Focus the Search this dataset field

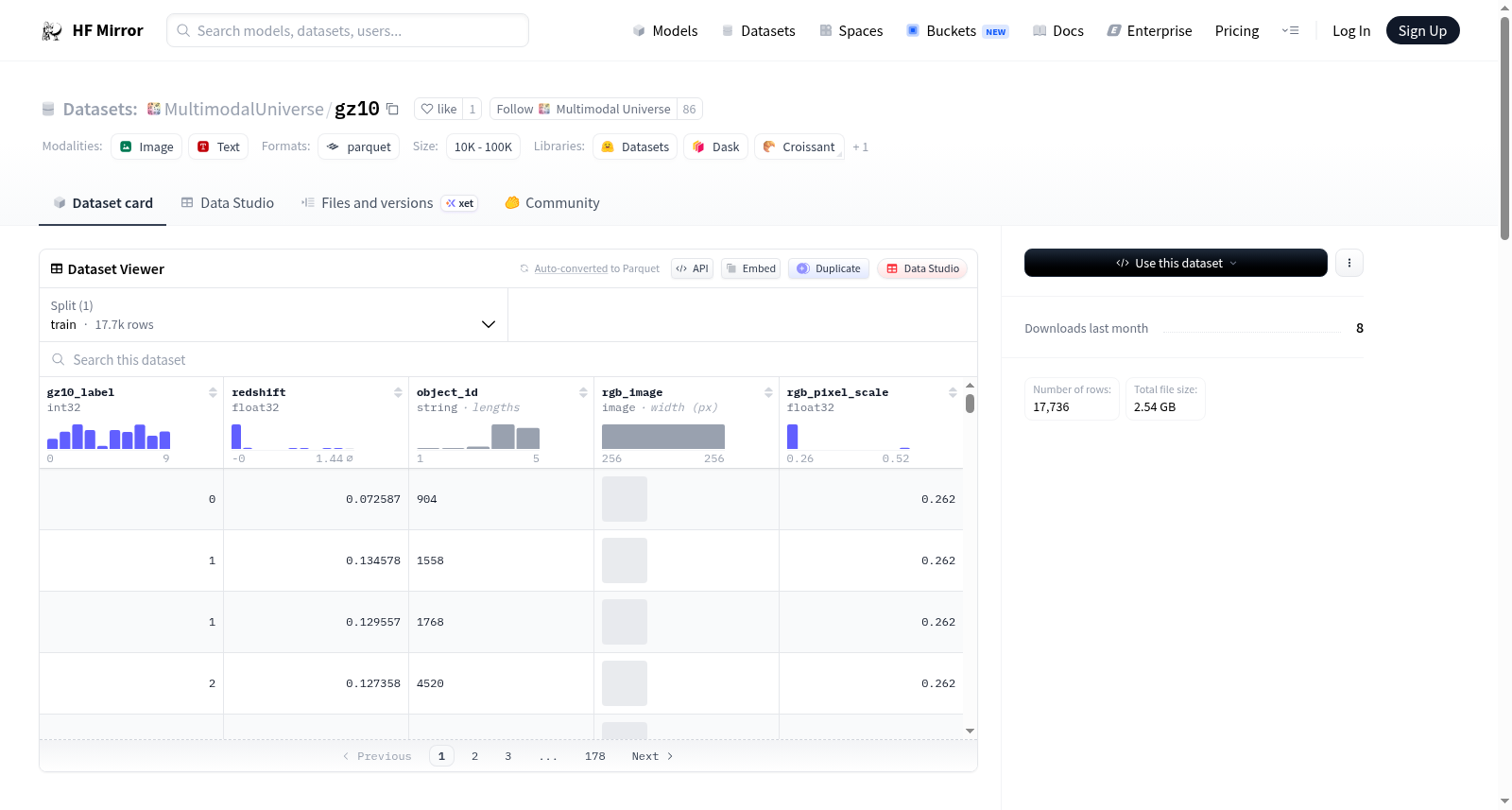508,359
